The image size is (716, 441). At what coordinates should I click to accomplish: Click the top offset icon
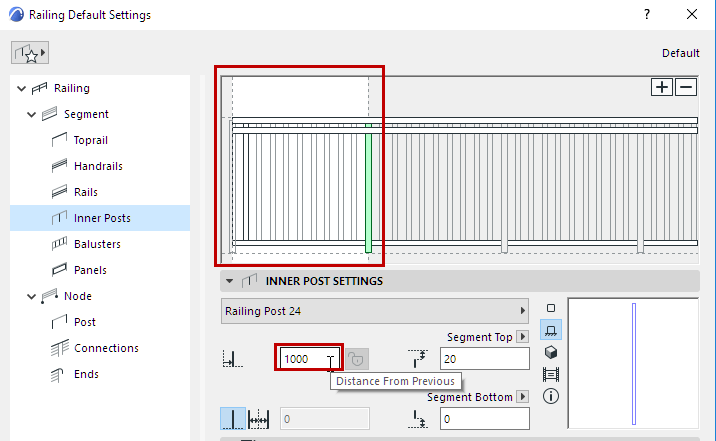point(418,359)
